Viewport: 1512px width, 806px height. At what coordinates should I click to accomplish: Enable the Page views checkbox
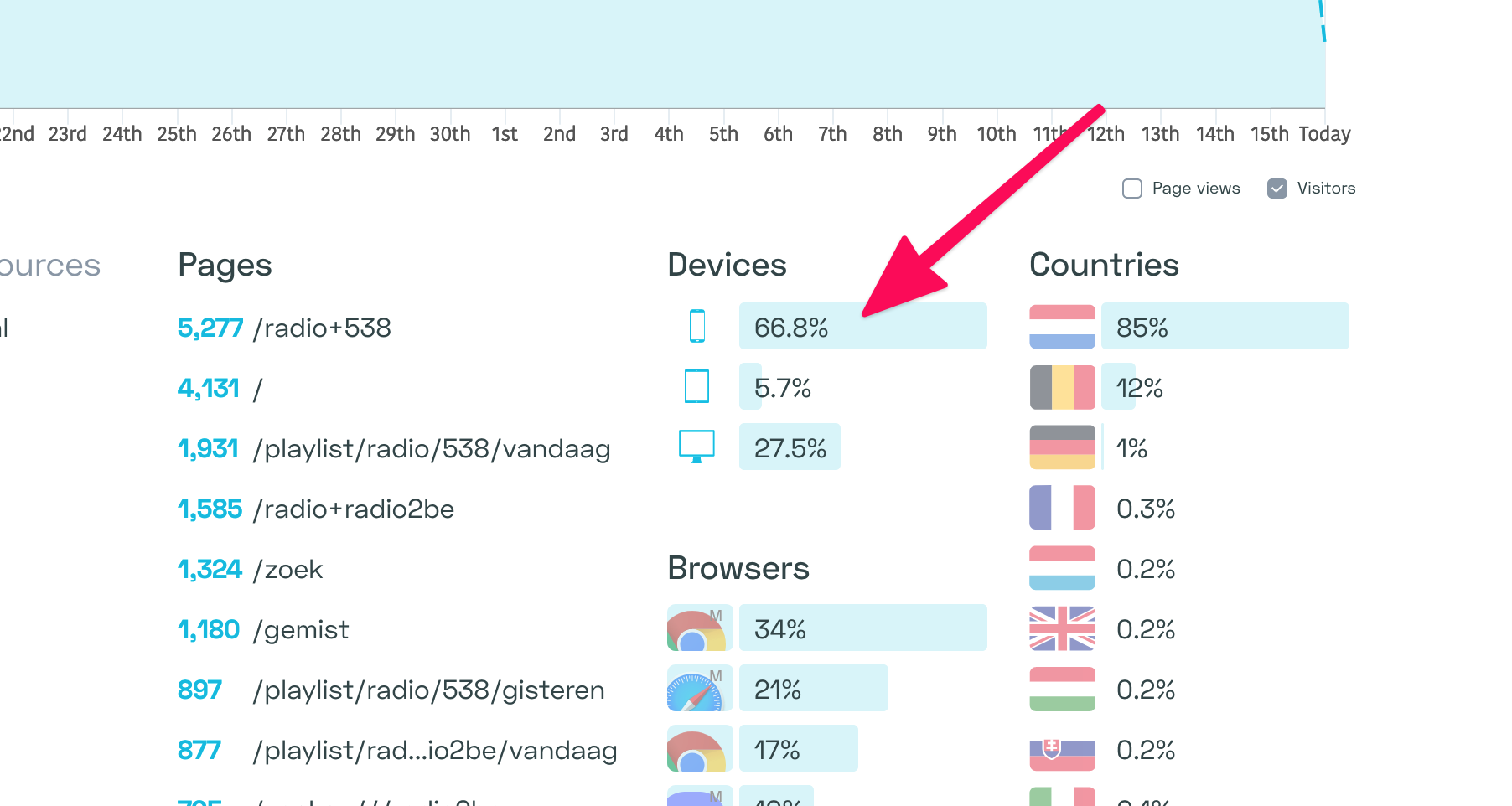click(1131, 189)
